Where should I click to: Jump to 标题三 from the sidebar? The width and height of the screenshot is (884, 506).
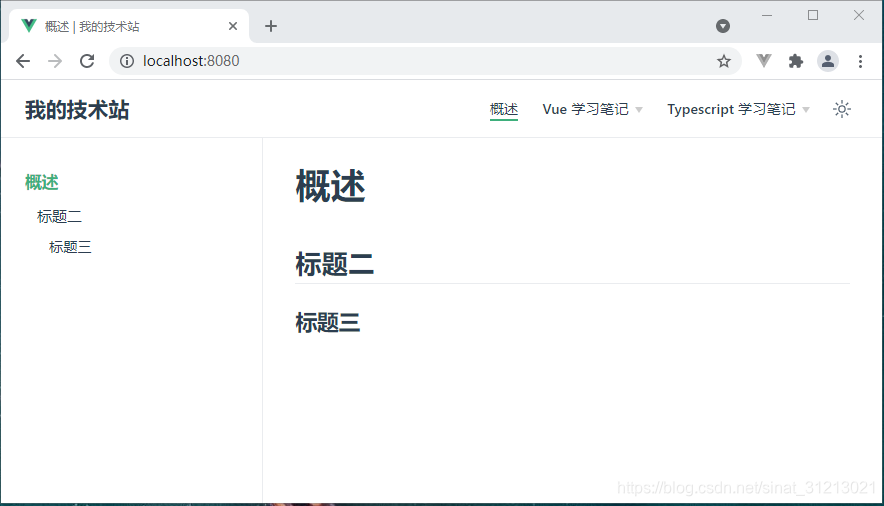(x=70, y=247)
